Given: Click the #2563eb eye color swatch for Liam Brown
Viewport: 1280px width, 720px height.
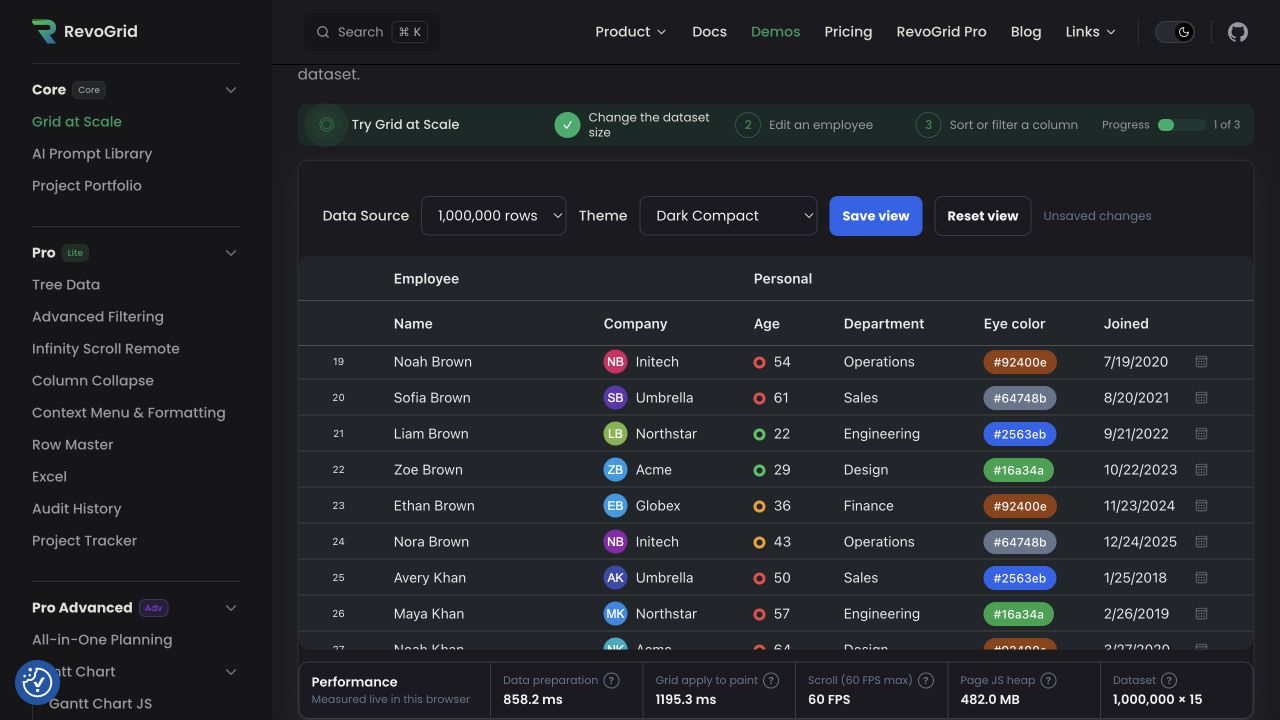Looking at the screenshot, I should [x=1020, y=434].
